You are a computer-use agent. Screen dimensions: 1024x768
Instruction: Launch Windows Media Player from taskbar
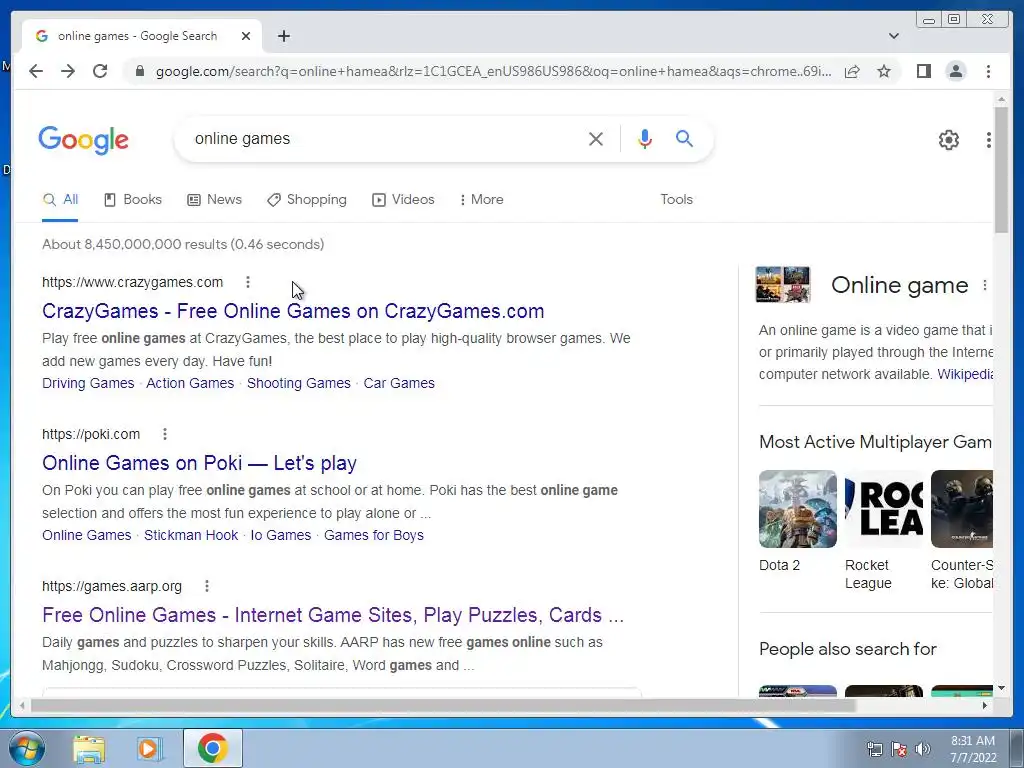coord(148,748)
